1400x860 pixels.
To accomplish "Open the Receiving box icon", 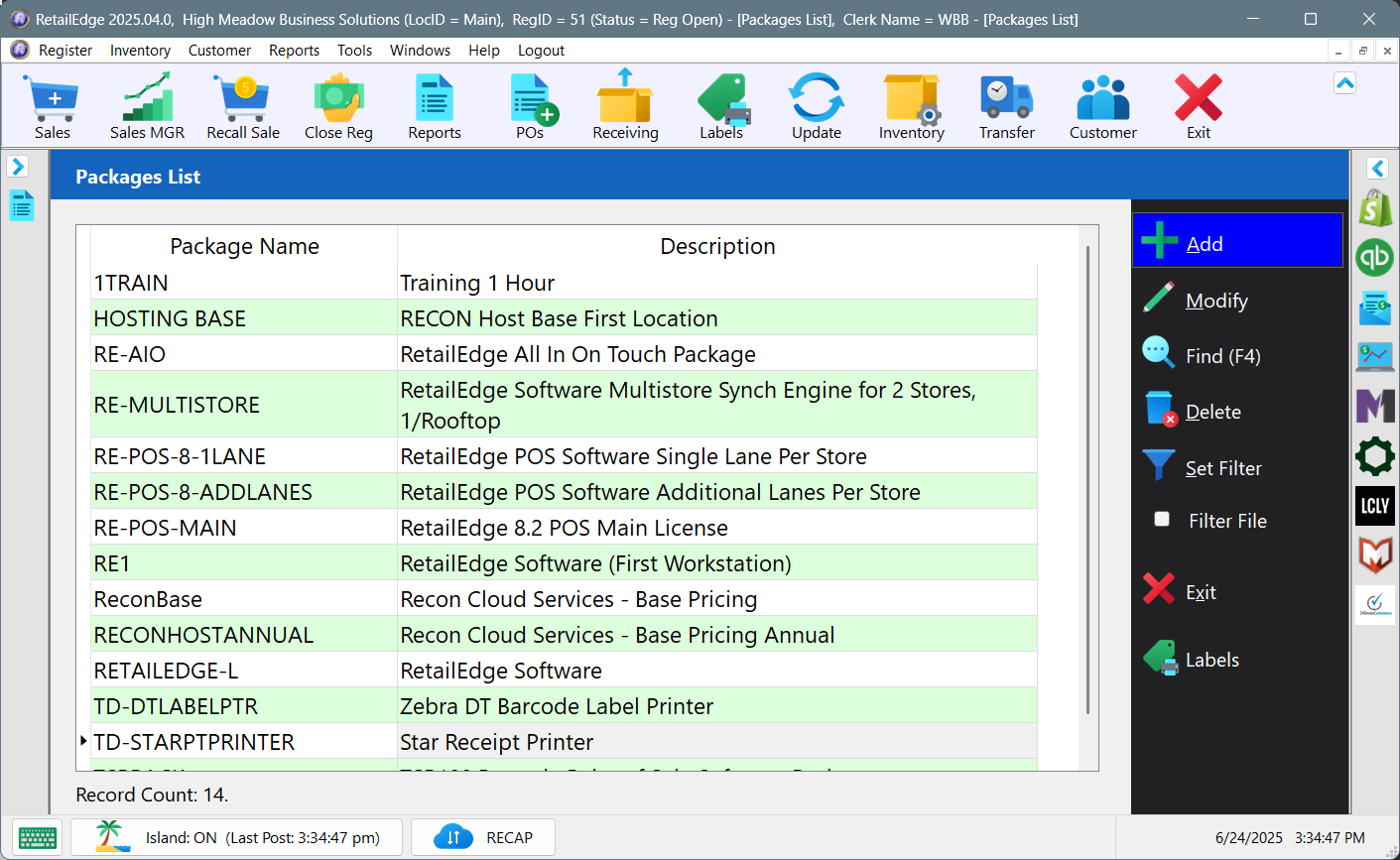I will (x=625, y=106).
